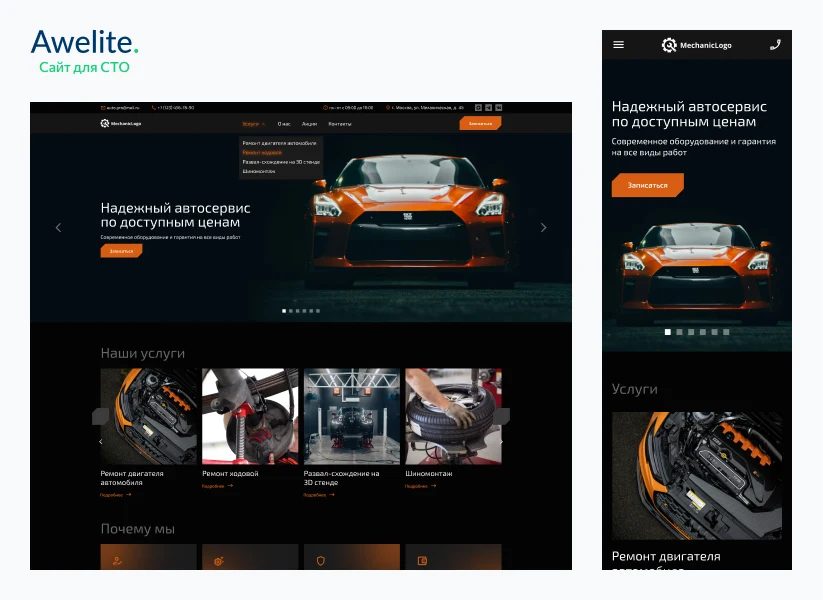Screen dimensions: 823x600
Task: Click the Записаться button in desktop hero section
Action: coord(121,251)
